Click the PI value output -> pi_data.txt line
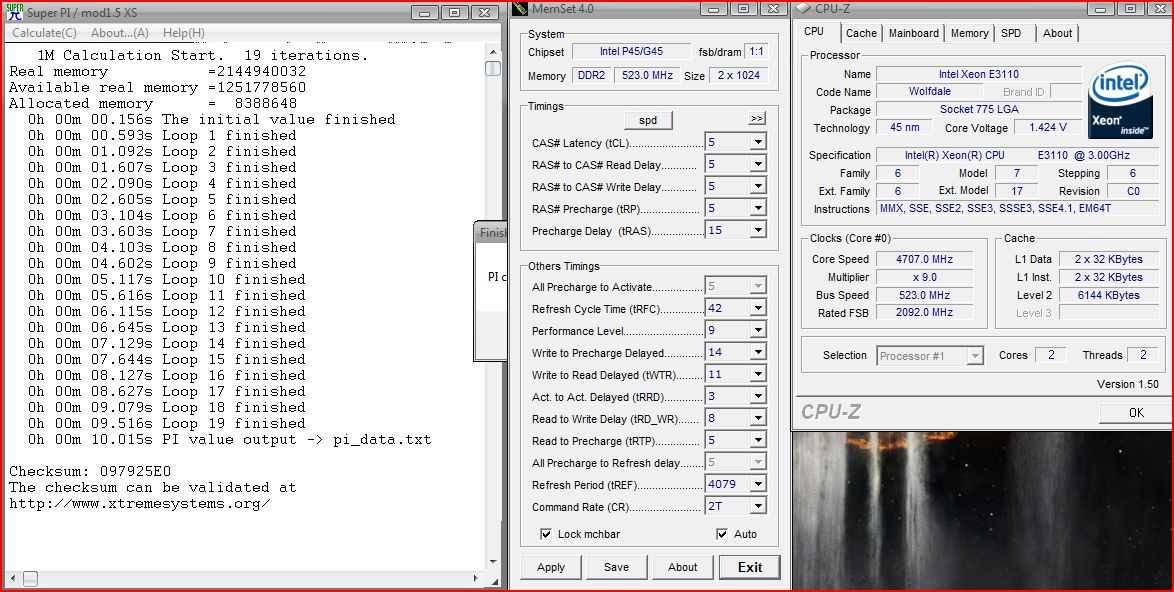The width and height of the screenshot is (1174, 592). [x=230, y=440]
